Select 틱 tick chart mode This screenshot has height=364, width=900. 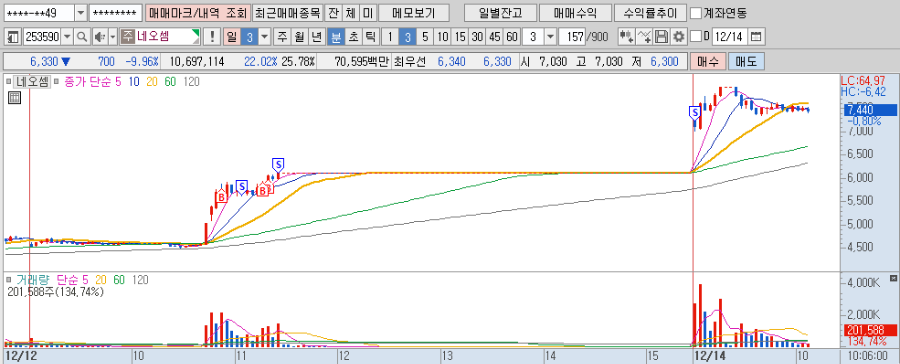coord(371,37)
